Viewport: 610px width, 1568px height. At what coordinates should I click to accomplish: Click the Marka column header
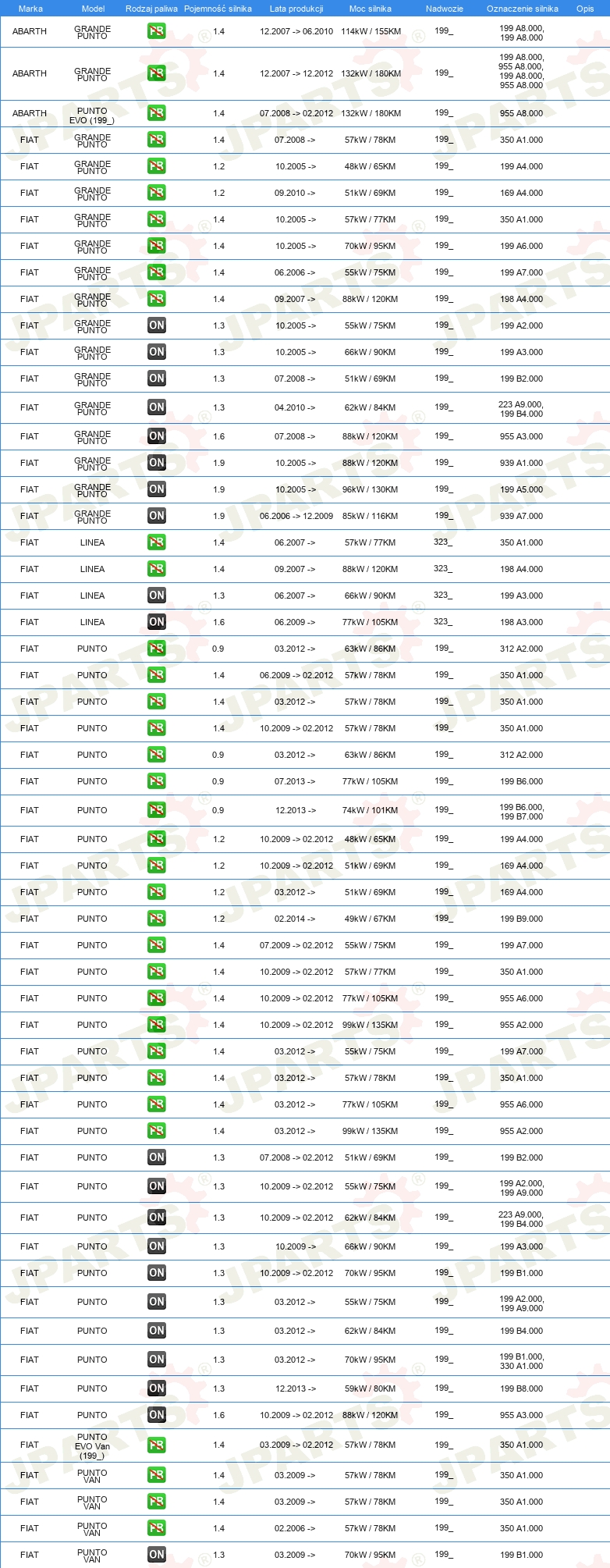(x=30, y=9)
